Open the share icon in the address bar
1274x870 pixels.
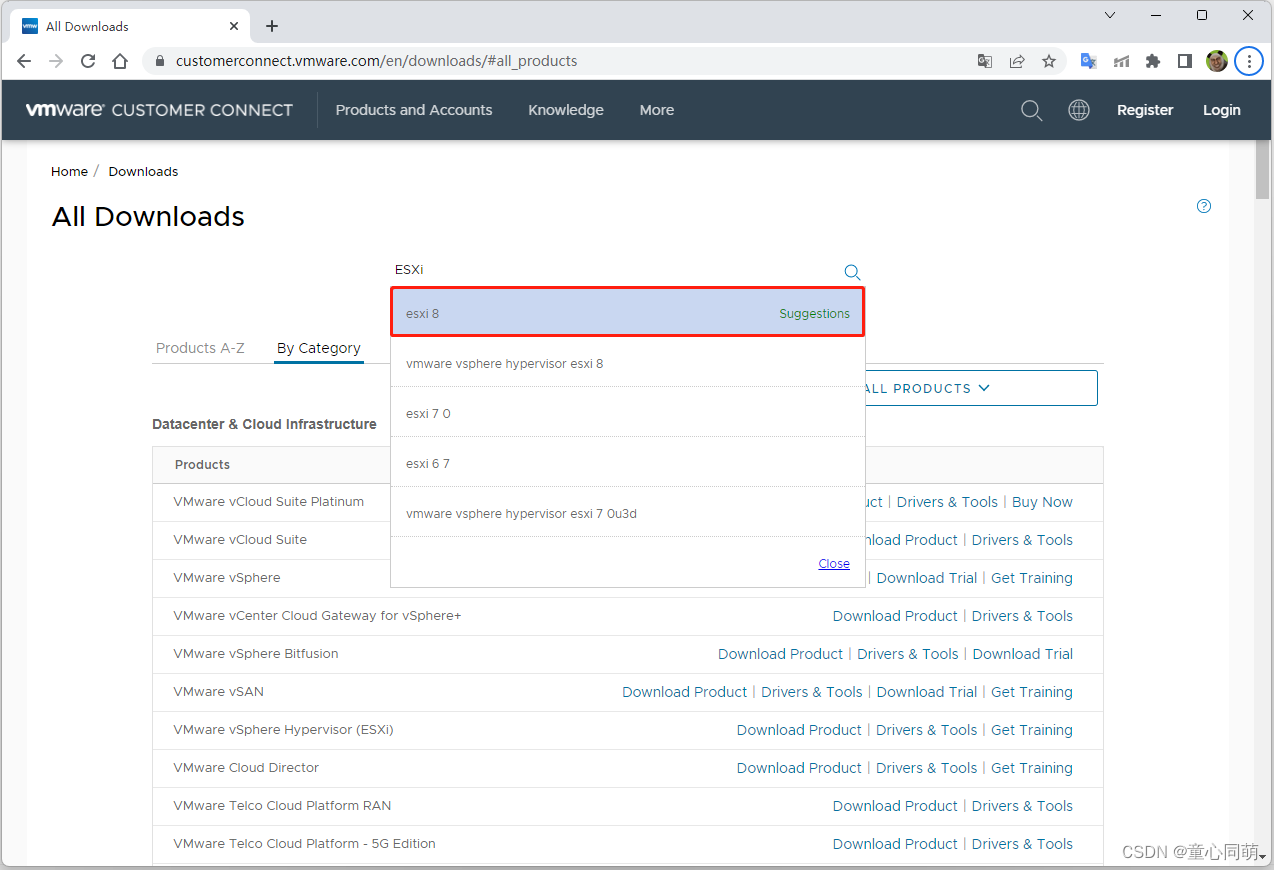point(1017,61)
